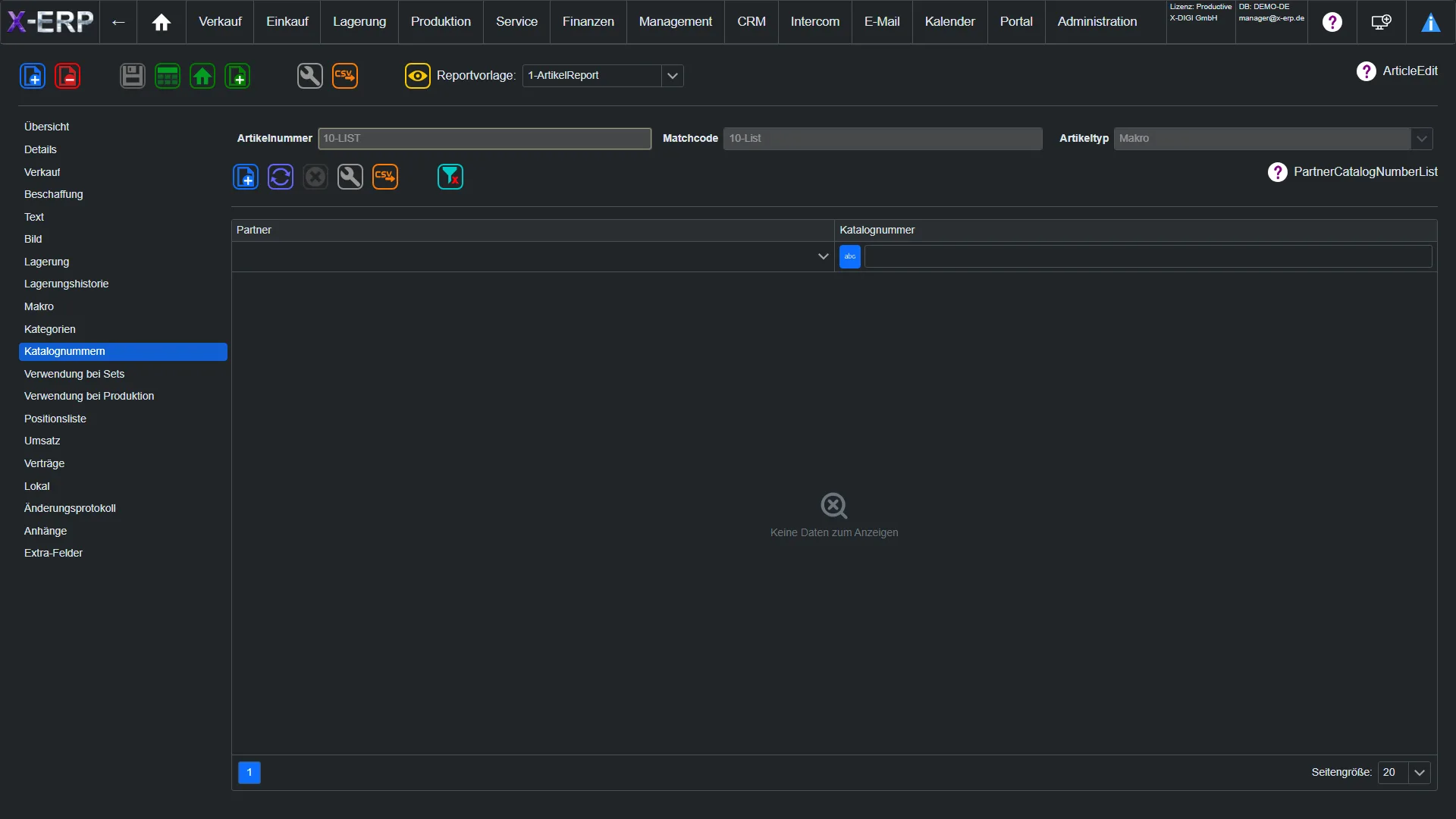Add a new catalog number entry below Artikelnummer
The height and width of the screenshot is (819, 1456).
pyautogui.click(x=246, y=177)
